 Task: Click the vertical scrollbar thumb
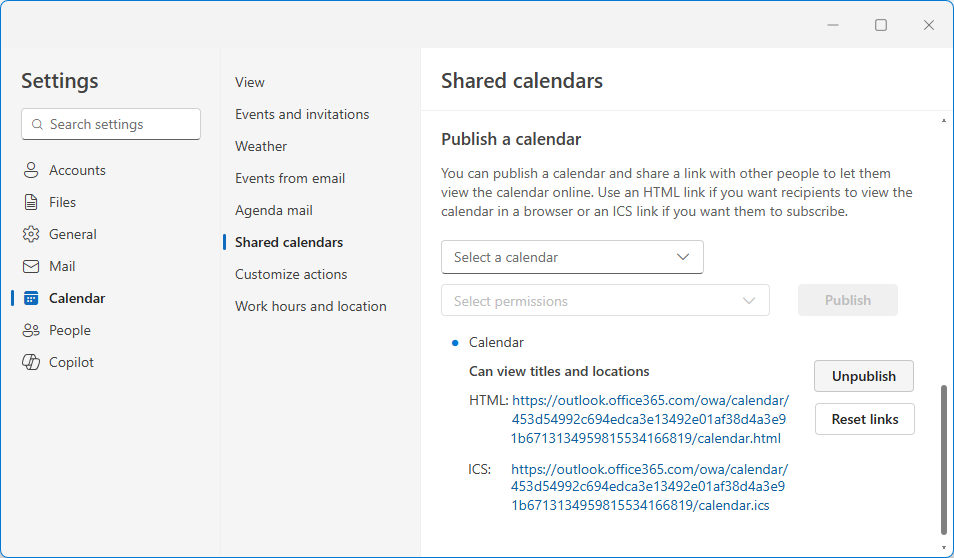(944, 459)
